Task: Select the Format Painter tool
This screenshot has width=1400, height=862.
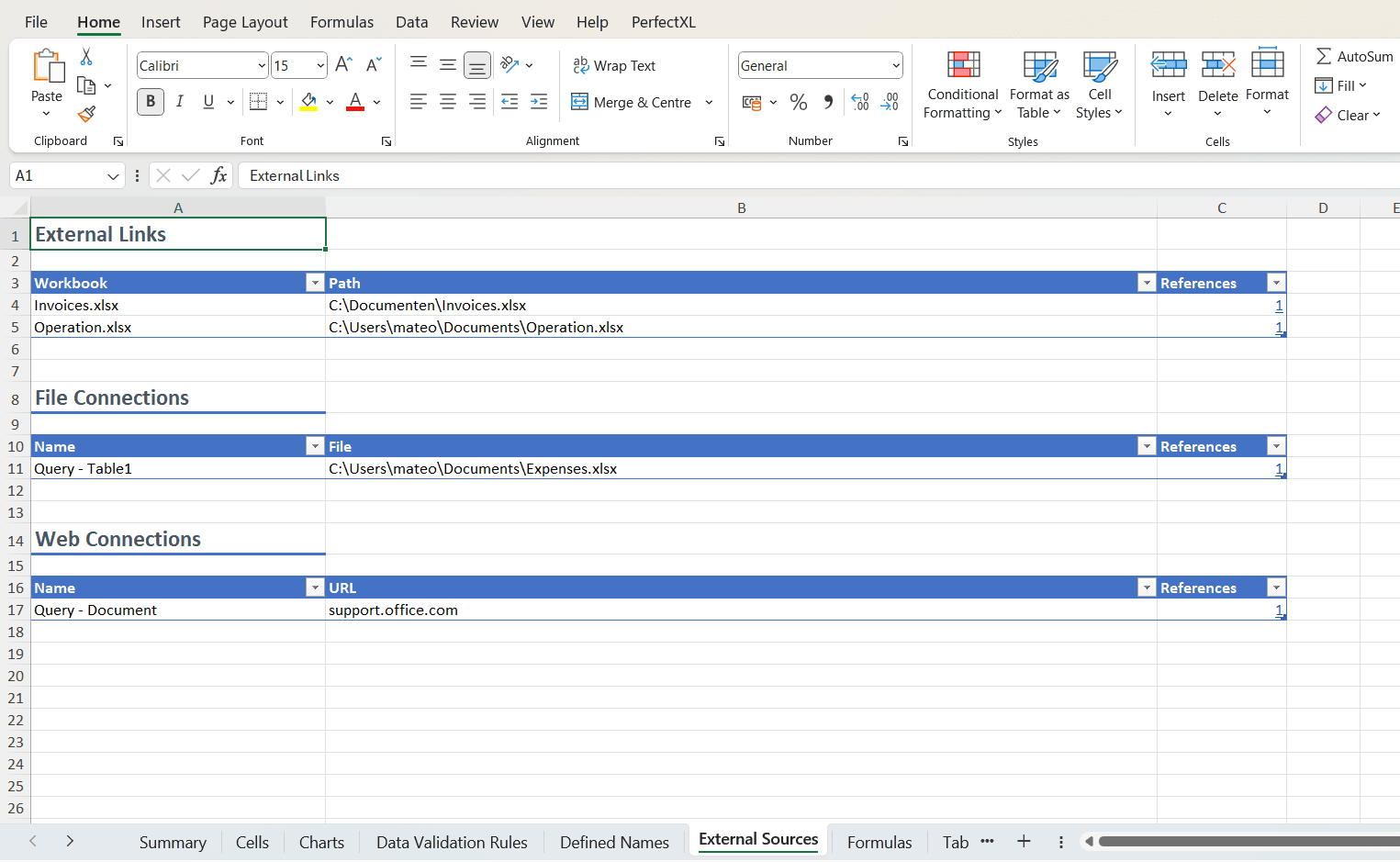Action: point(85,114)
